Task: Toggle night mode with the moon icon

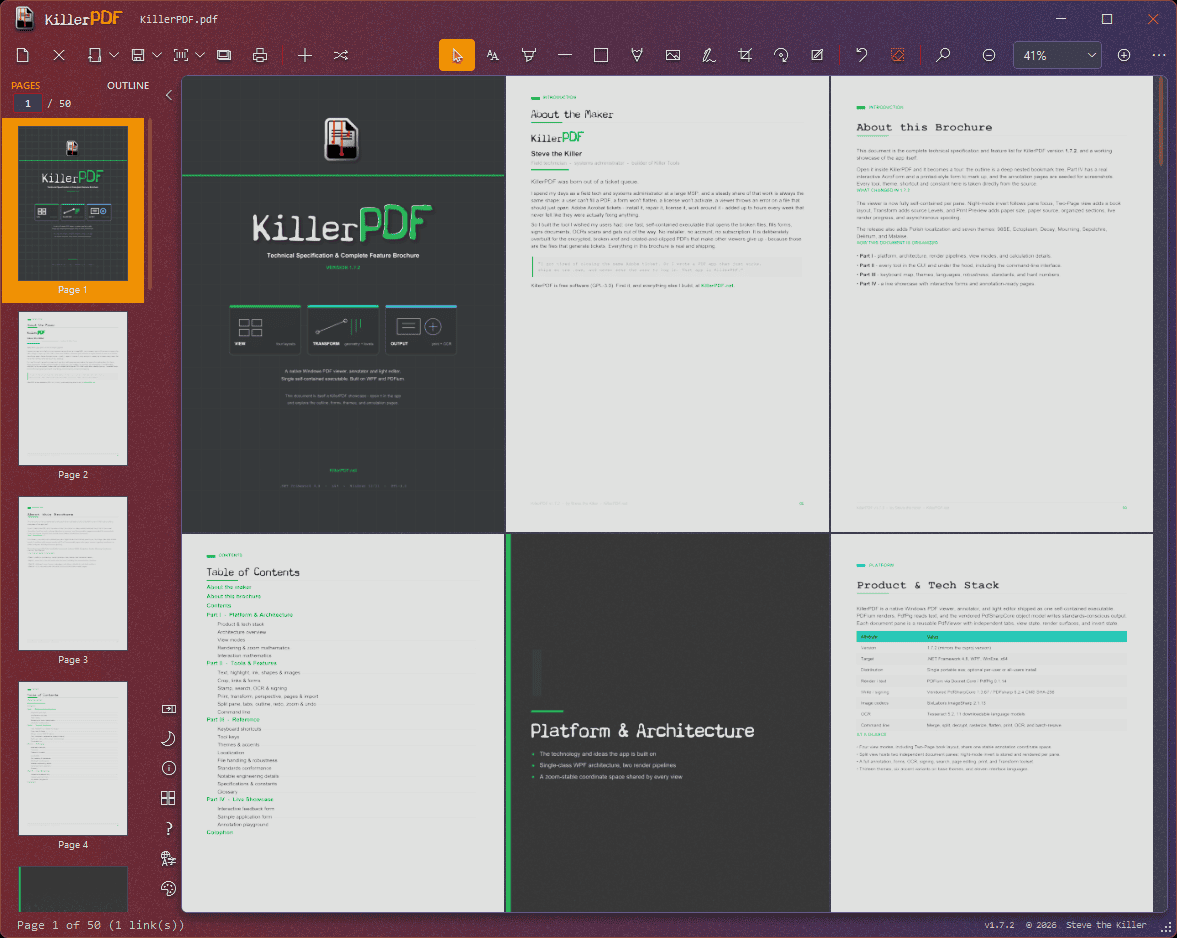Action: (x=169, y=738)
